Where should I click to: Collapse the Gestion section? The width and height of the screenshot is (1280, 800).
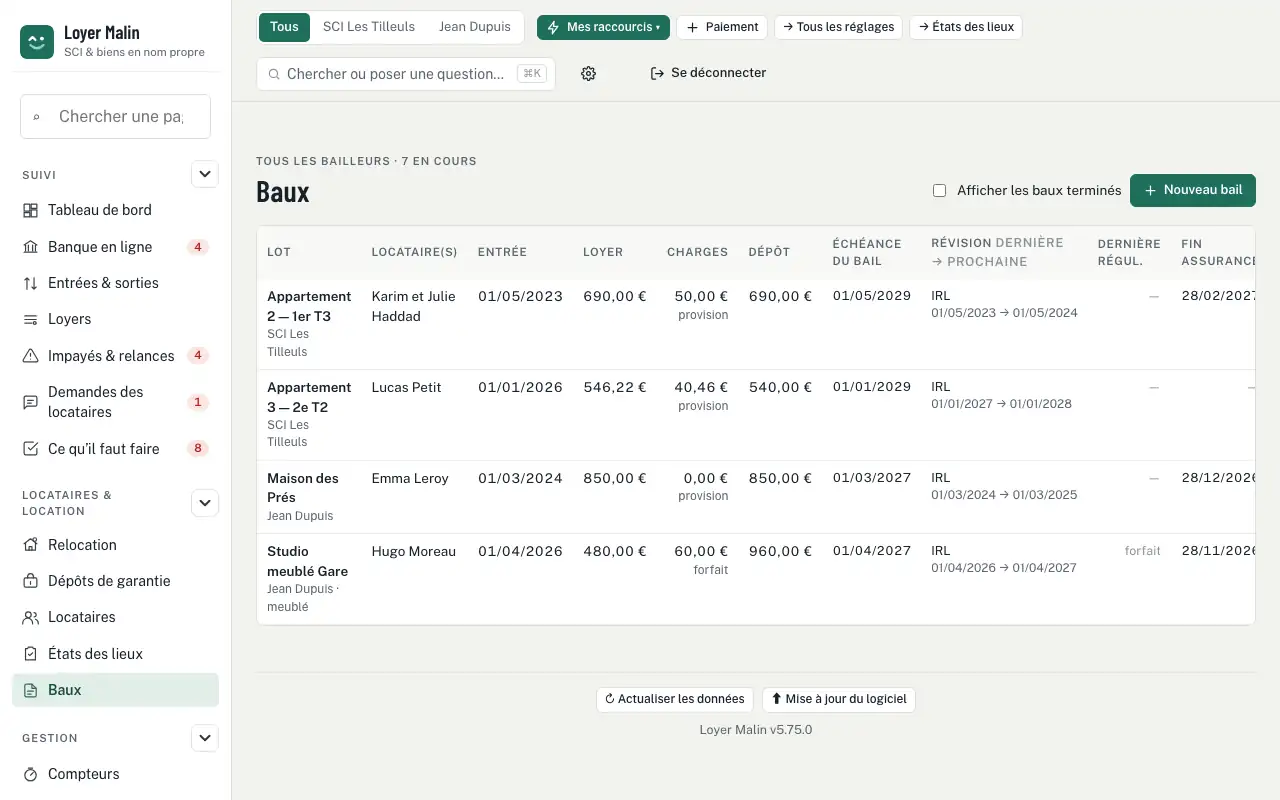point(205,738)
